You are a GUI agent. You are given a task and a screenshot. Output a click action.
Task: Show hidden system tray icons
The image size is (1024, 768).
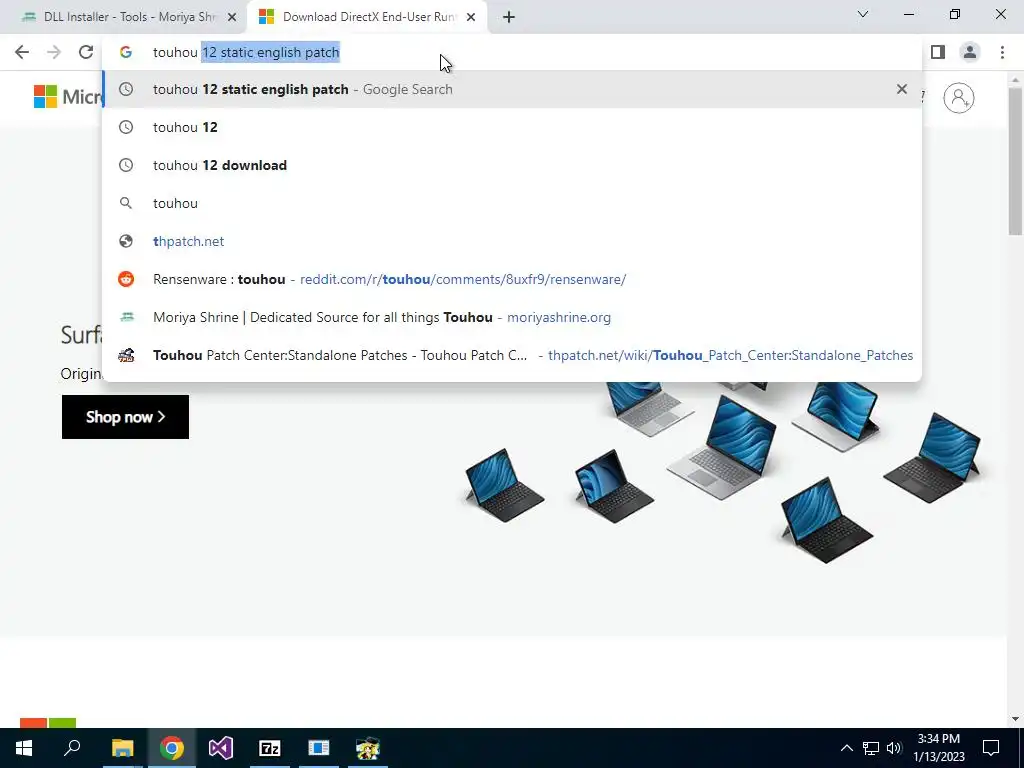click(846, 748)
